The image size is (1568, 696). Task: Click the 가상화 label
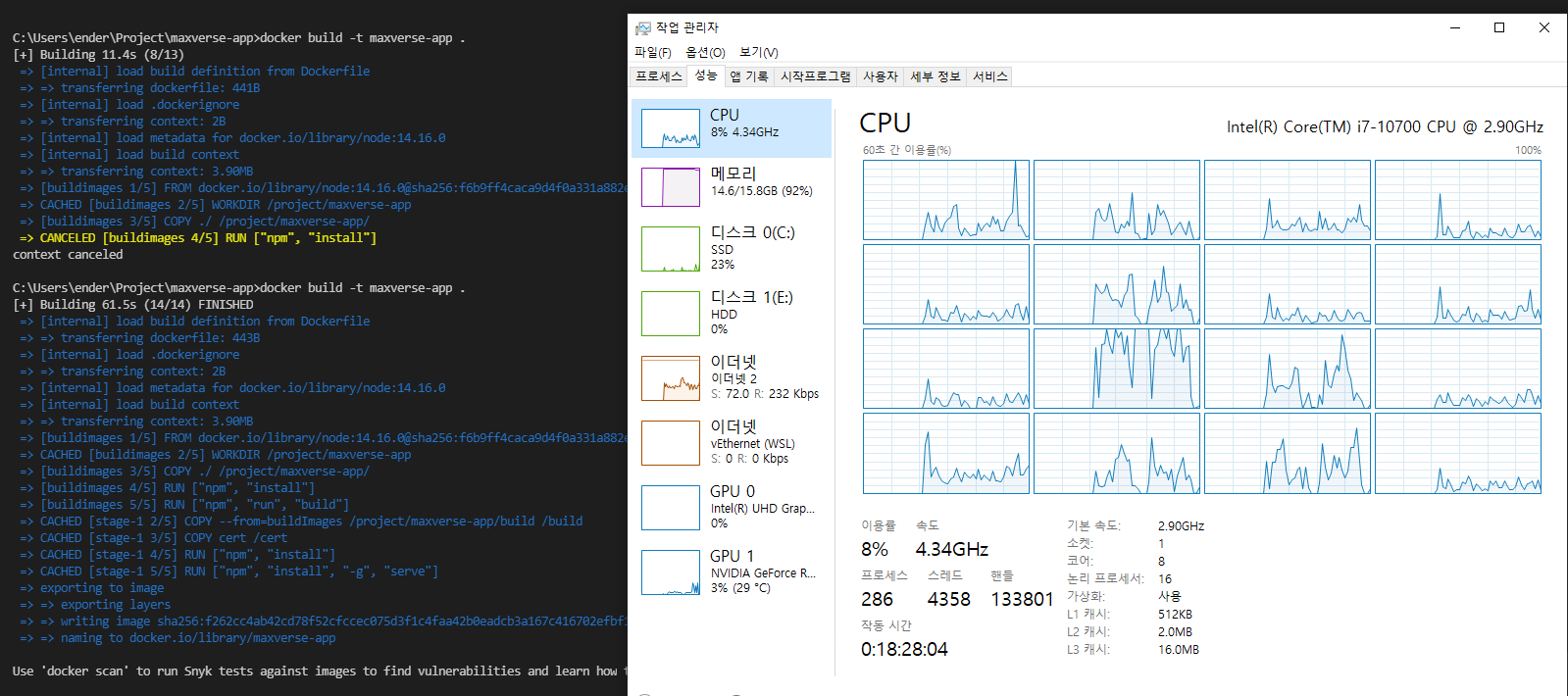(x=1086, y=596)
